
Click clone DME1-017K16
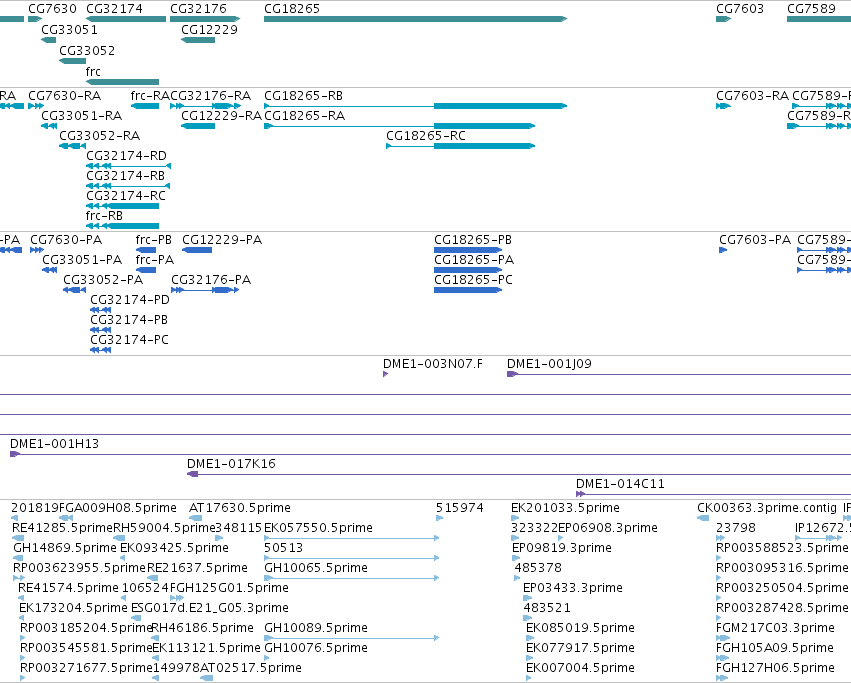click(519, 475)
